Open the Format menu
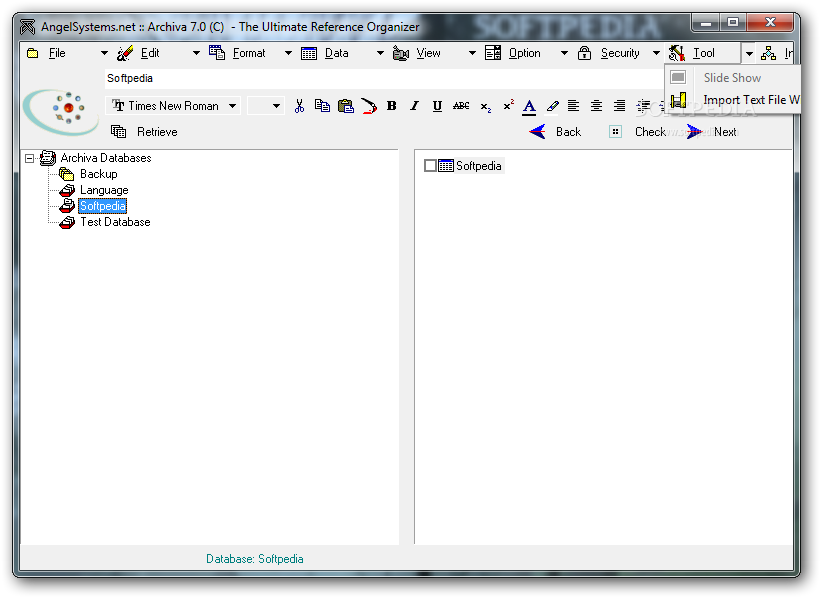Viewport: 821px width, 598px height. point(249,53)
